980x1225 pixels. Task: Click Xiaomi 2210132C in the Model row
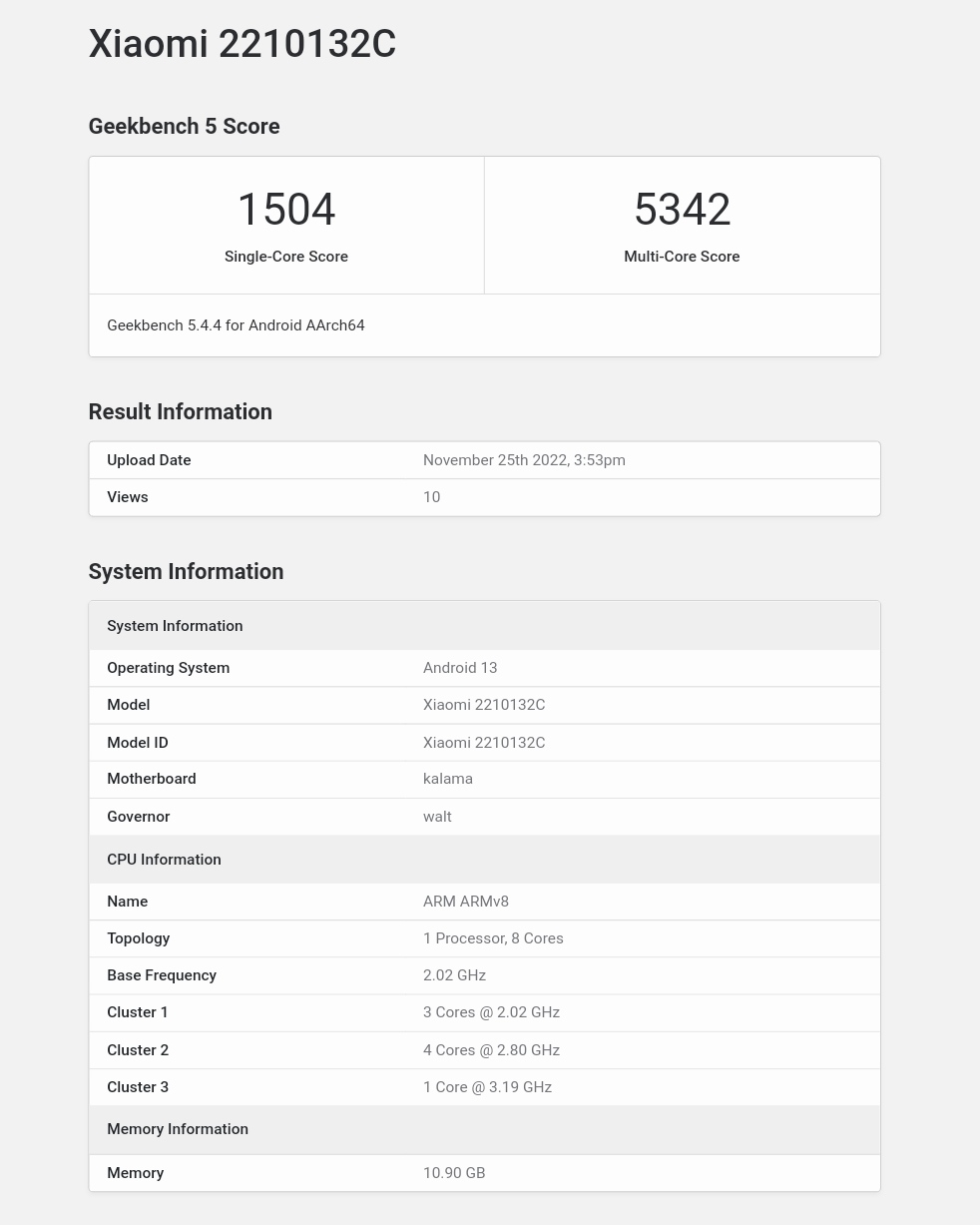484,705
